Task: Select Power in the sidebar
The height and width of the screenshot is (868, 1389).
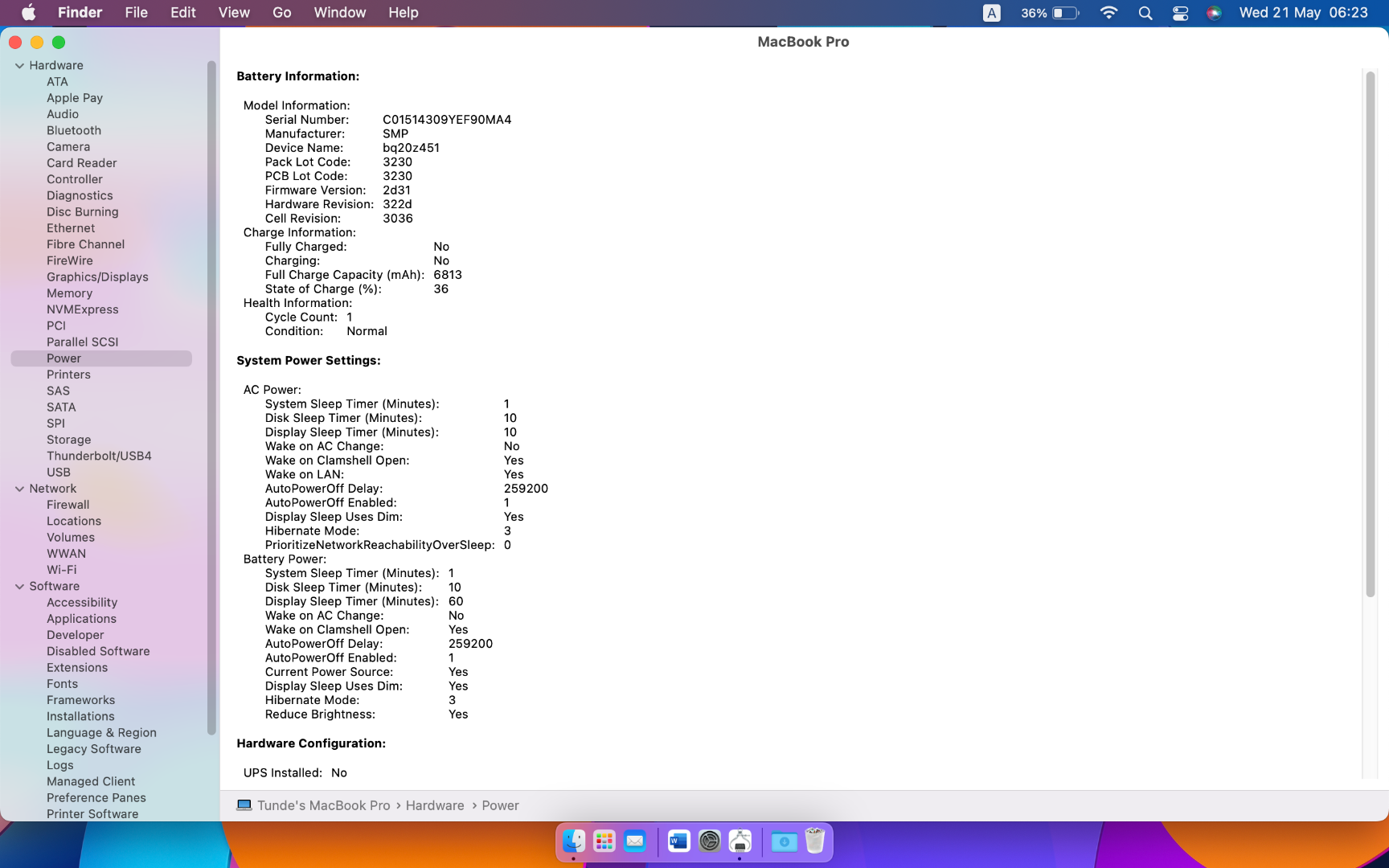Action: tap(101, 358)
